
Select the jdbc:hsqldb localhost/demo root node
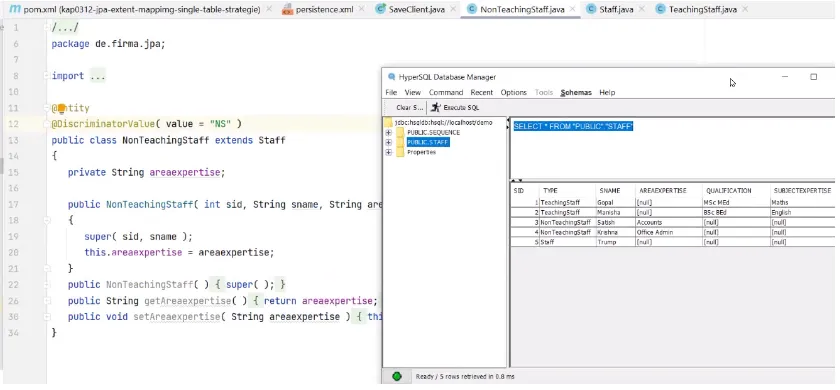click(x=444, y=123)
